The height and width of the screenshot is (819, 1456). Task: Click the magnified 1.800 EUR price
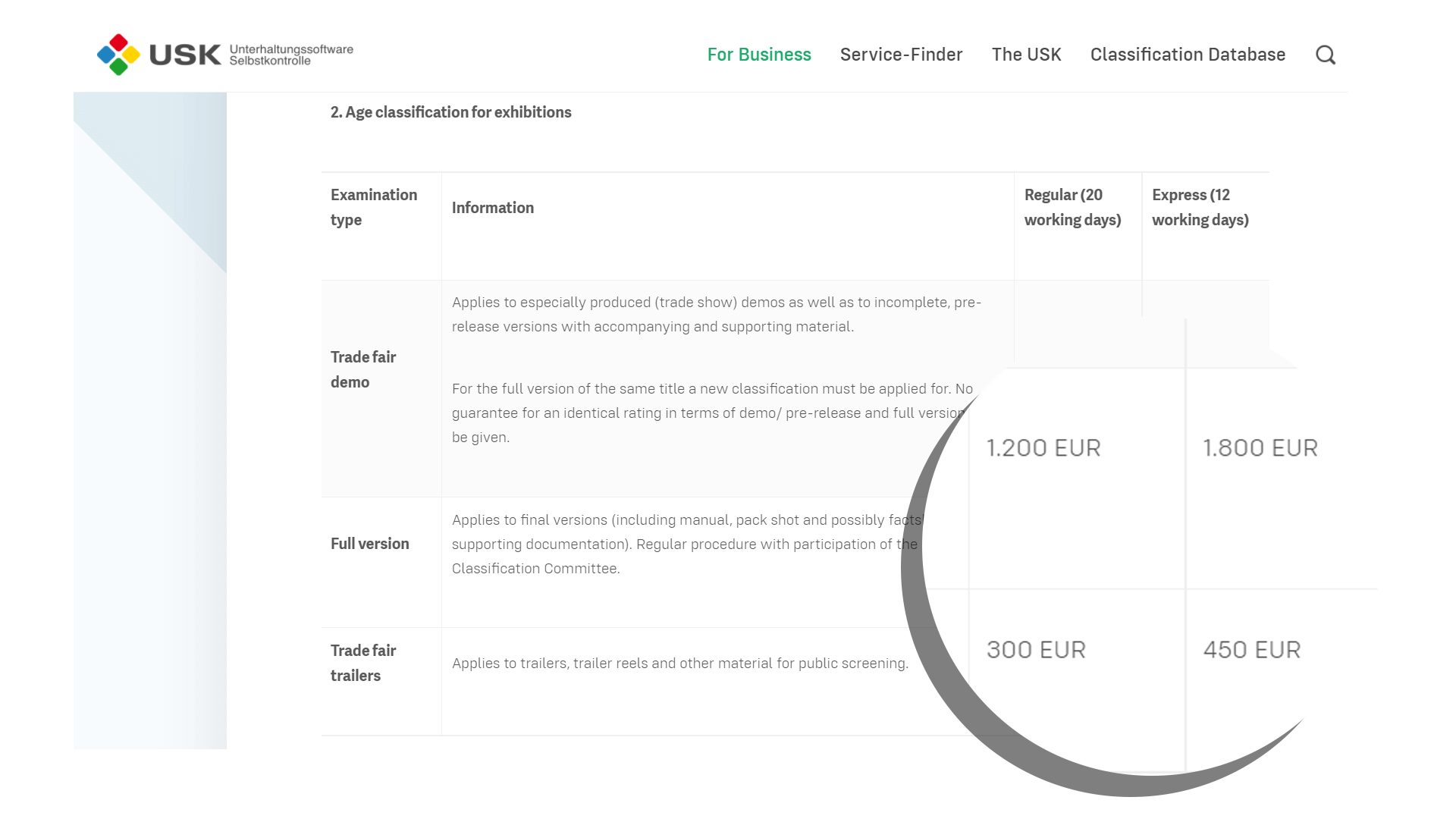(1260, 448)
